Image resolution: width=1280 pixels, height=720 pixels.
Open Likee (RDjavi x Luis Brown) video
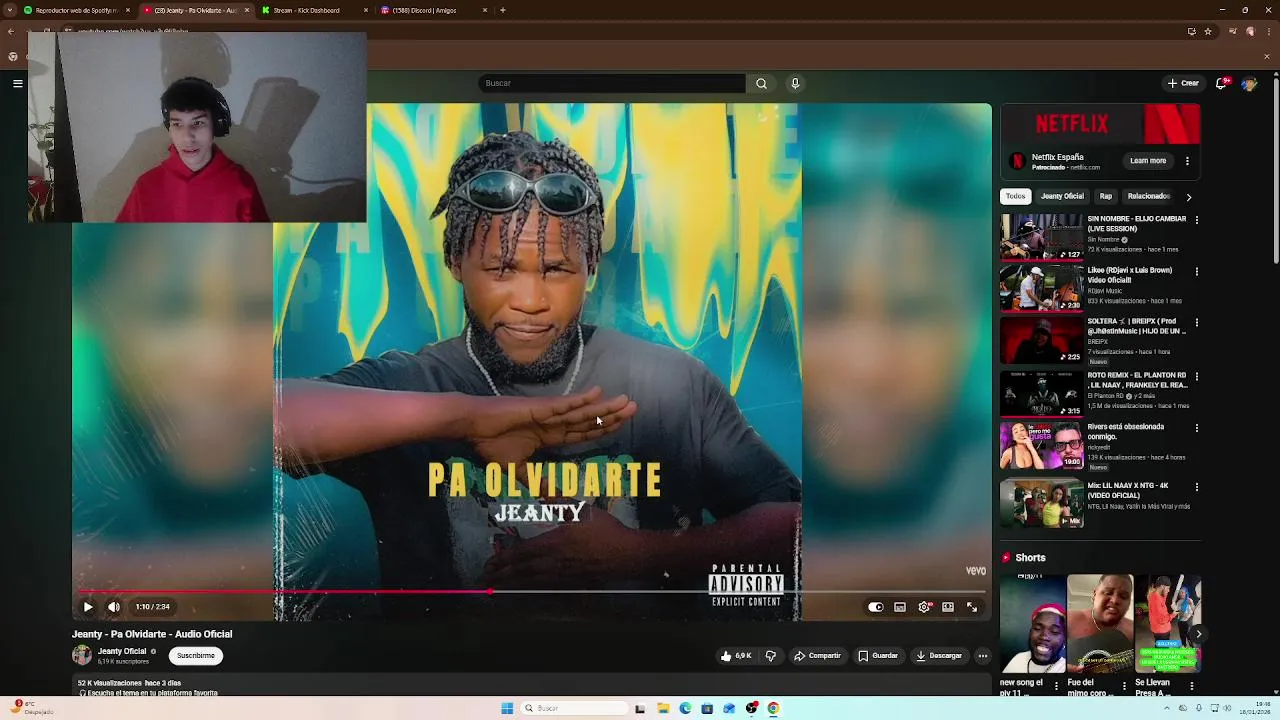point(1130,275)
